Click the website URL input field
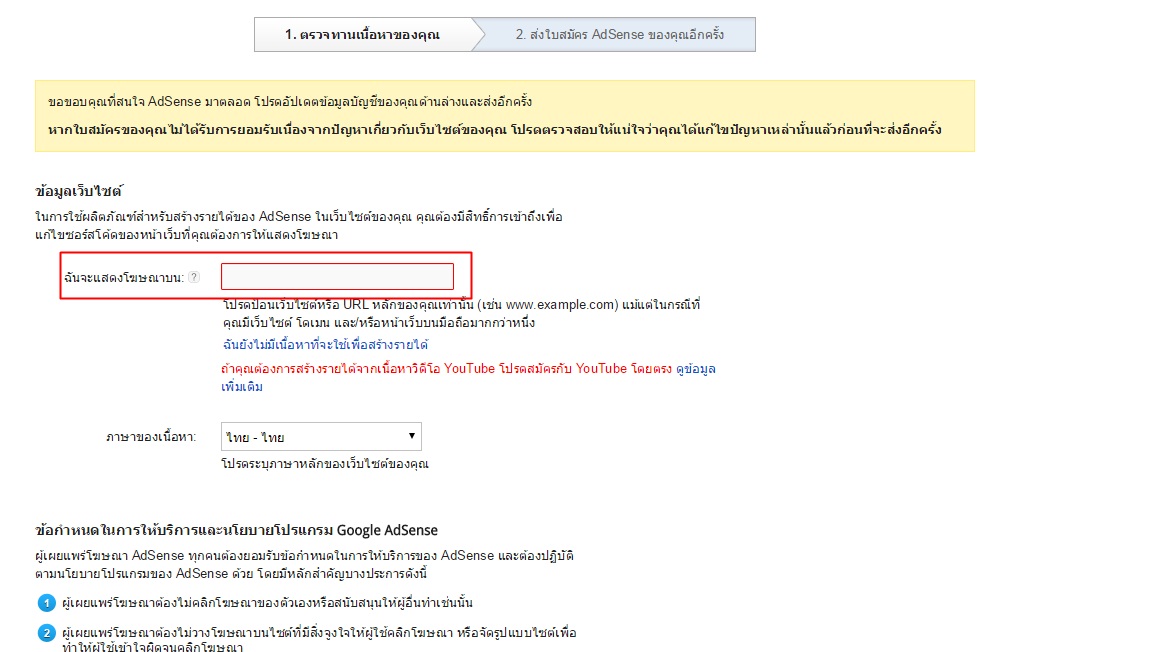The height and width of the screenshot is (652, 1163). (337, 276)
